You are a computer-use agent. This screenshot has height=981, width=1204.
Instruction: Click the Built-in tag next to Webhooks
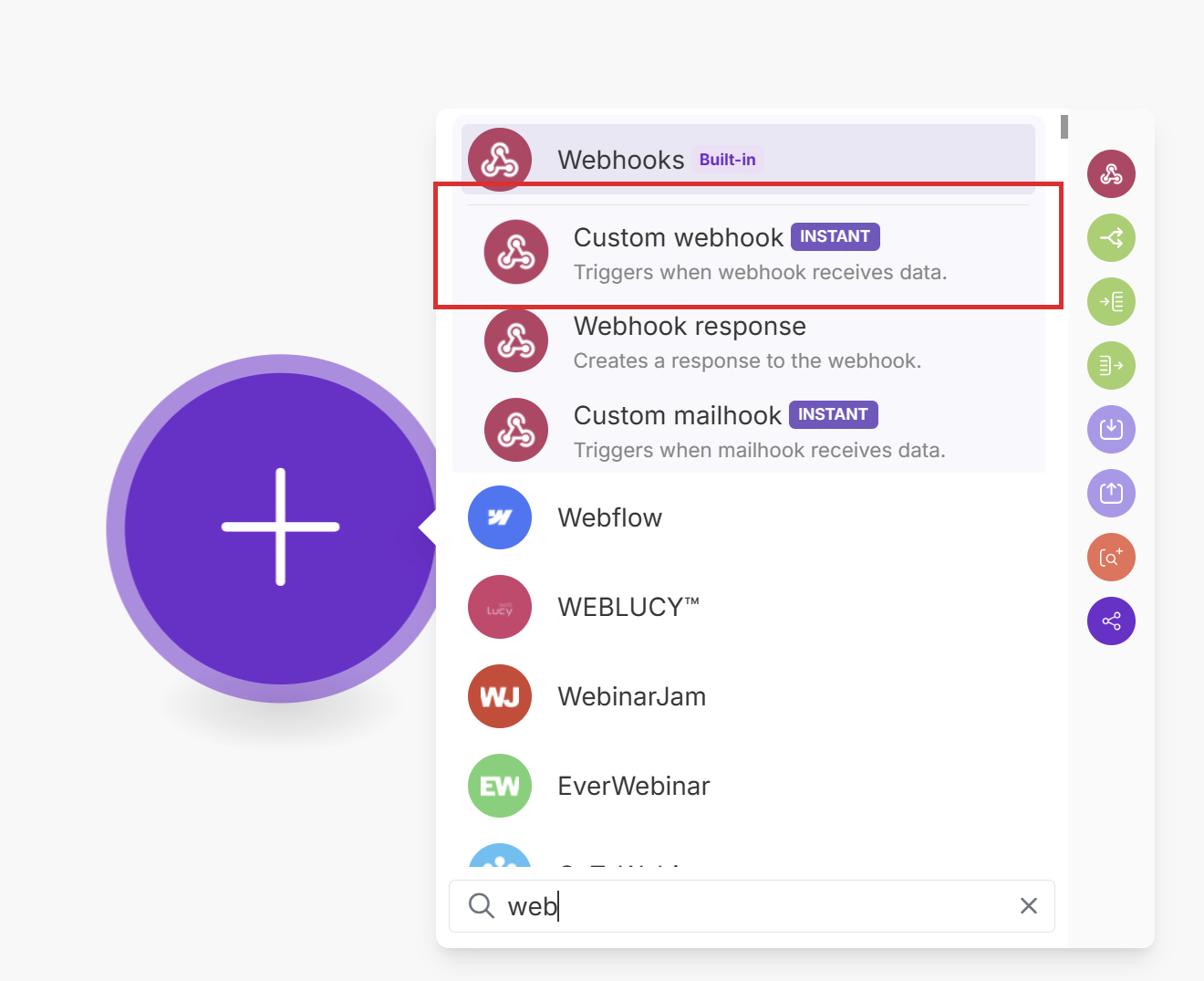(727, 160)
